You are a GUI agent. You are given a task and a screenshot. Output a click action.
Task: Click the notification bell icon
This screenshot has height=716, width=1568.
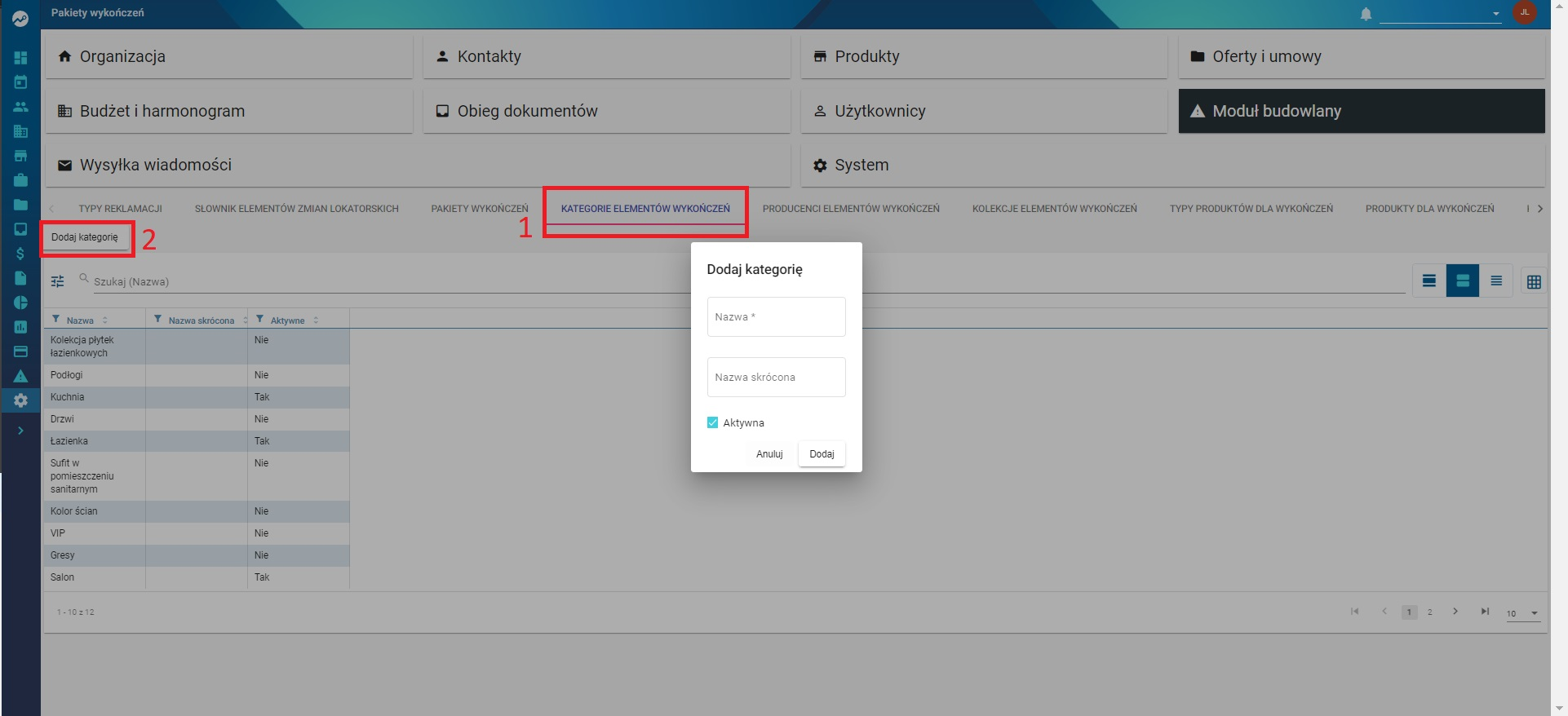coord(1366,14)
